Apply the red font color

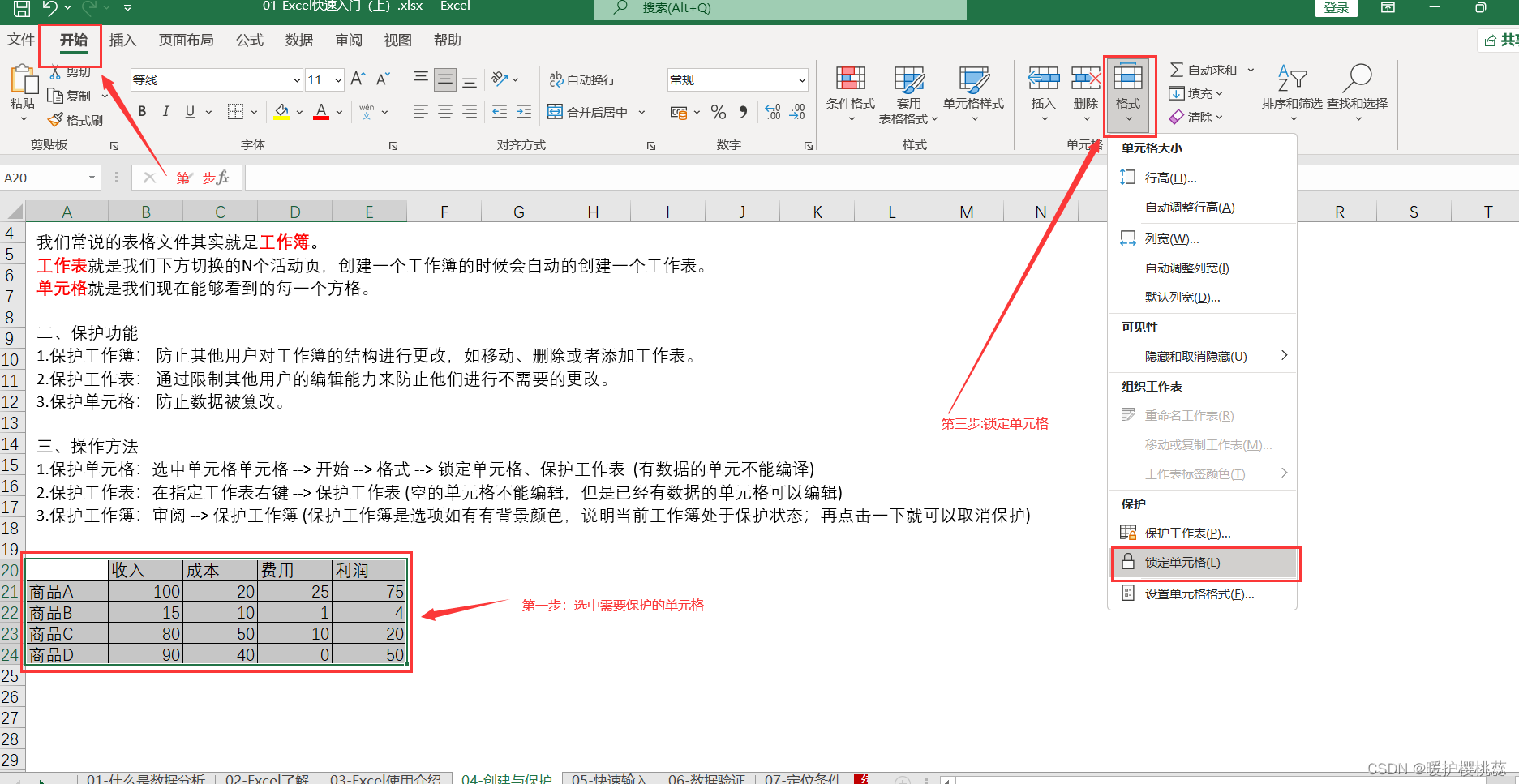click(321, 112)
